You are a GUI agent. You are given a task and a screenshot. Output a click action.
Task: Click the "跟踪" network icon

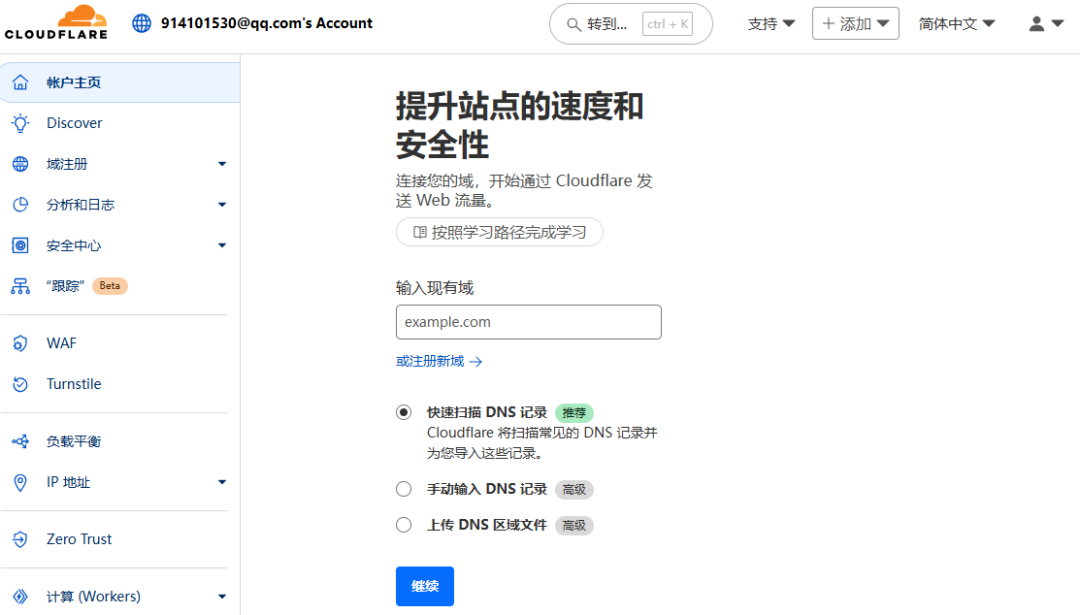tap(21, 286)
